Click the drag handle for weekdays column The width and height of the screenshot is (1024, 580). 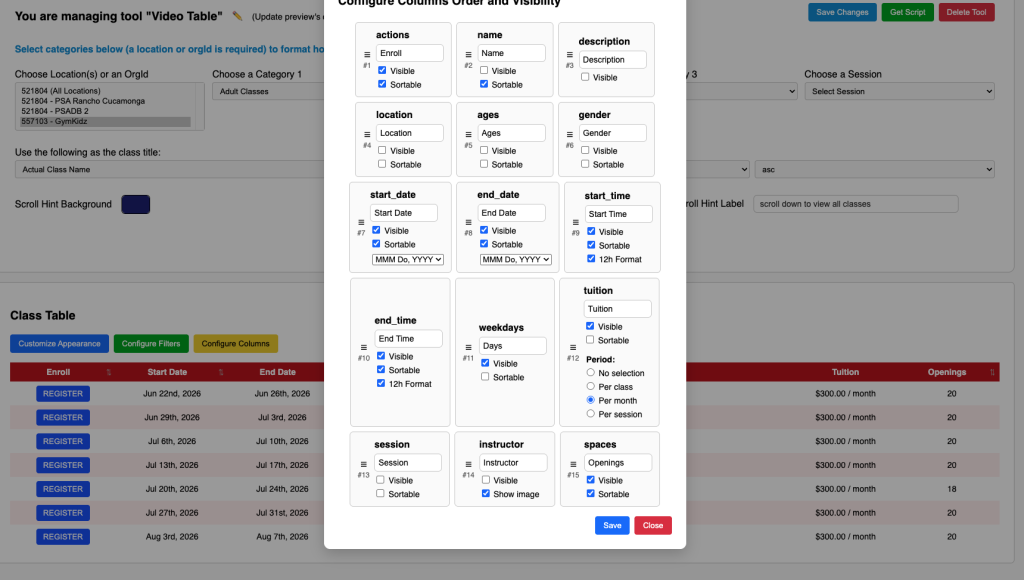pyautogui.click(x=467, y=346)
